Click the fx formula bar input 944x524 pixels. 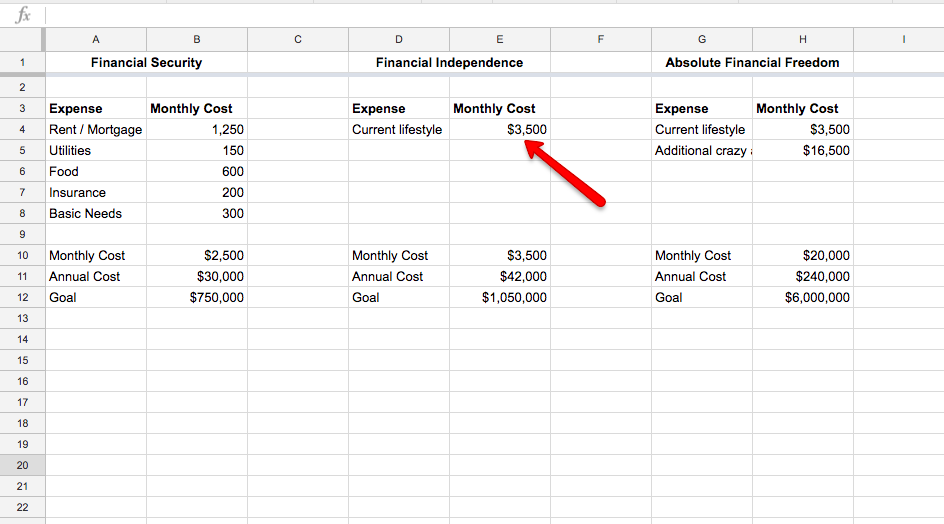(494, 15)
